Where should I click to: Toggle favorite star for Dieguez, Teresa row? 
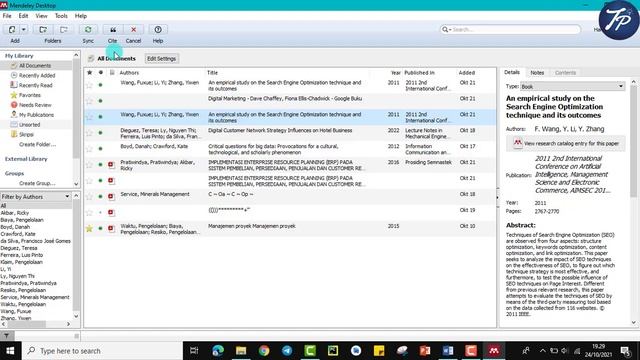point(89,133)
